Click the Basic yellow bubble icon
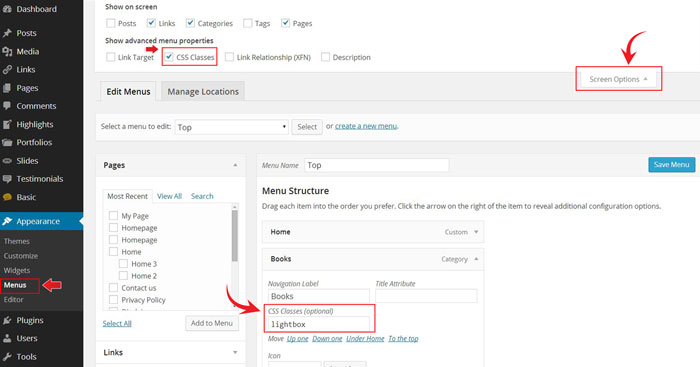The height and width of the screenshot is (367, 700). coord(7,197)
